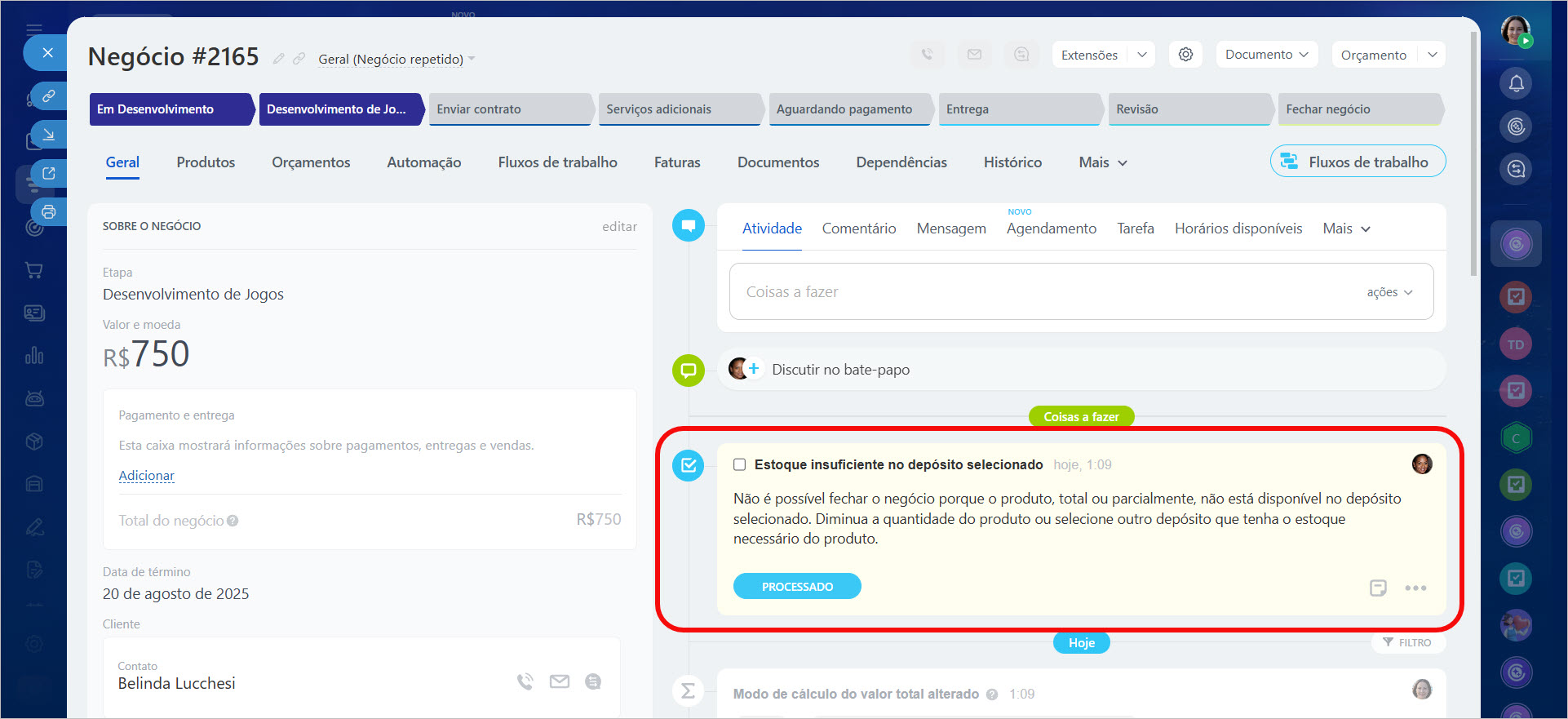Image resolution: width=1568 pixels, height=719 pixels.
Task: Open the Documento dropdown menu
Action: coord(1266,55)
